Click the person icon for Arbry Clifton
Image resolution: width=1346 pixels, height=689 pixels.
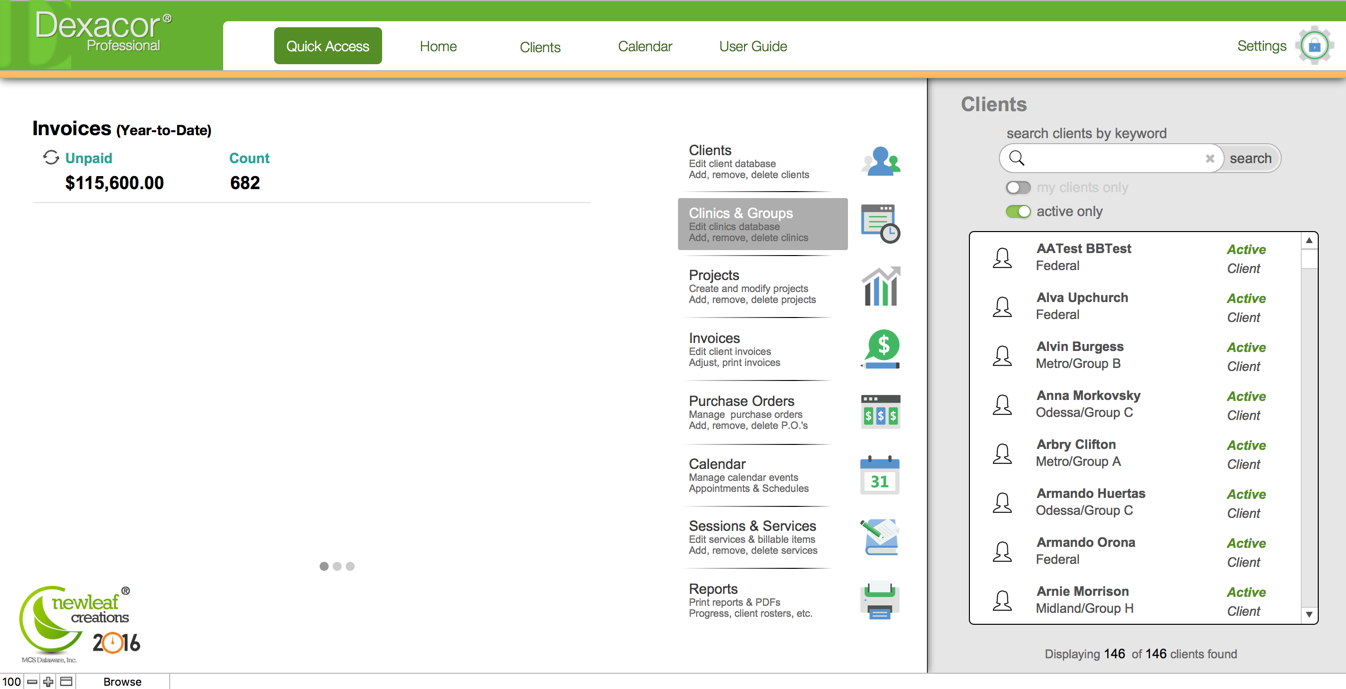1002,454
